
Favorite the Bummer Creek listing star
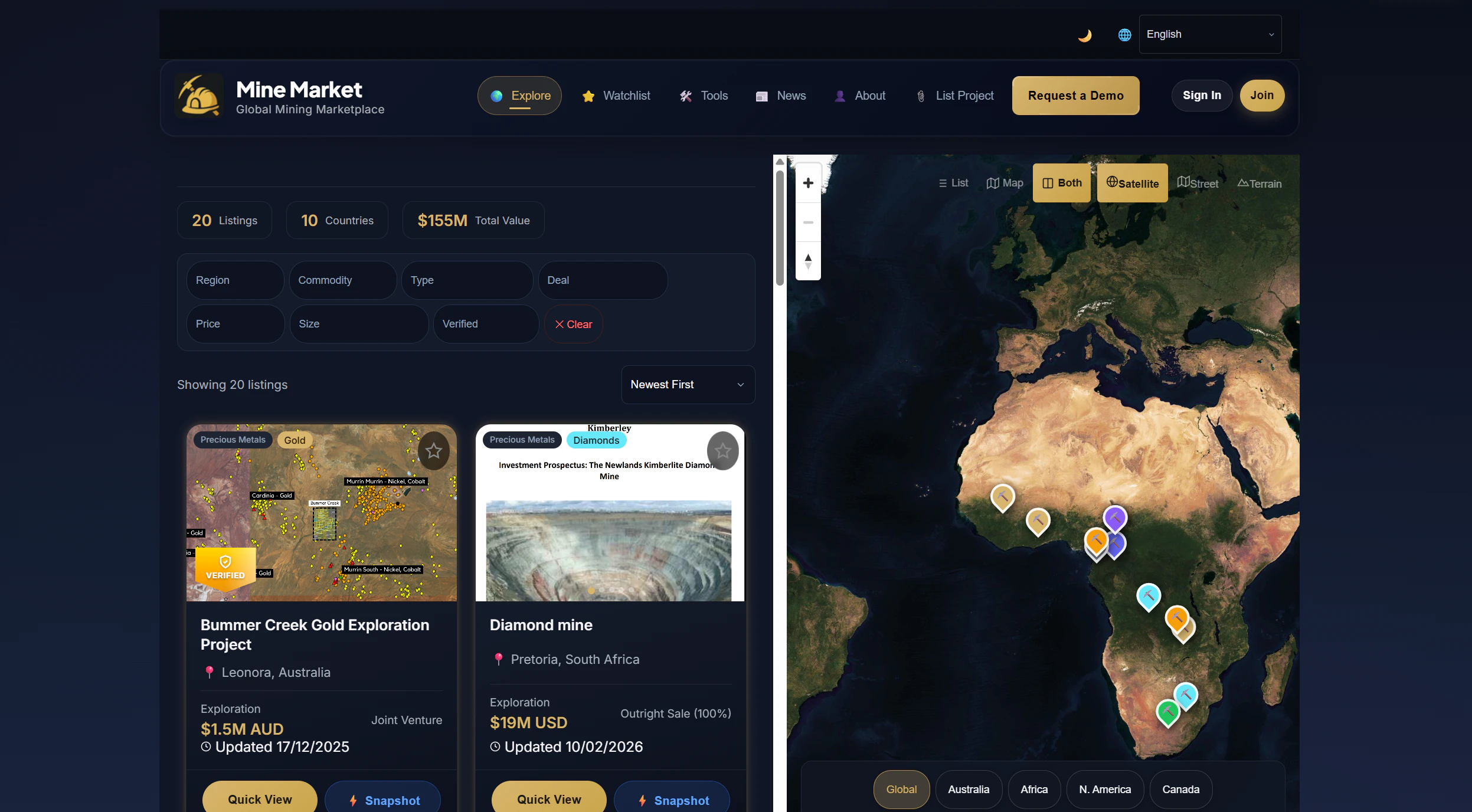tap(433, 451)
